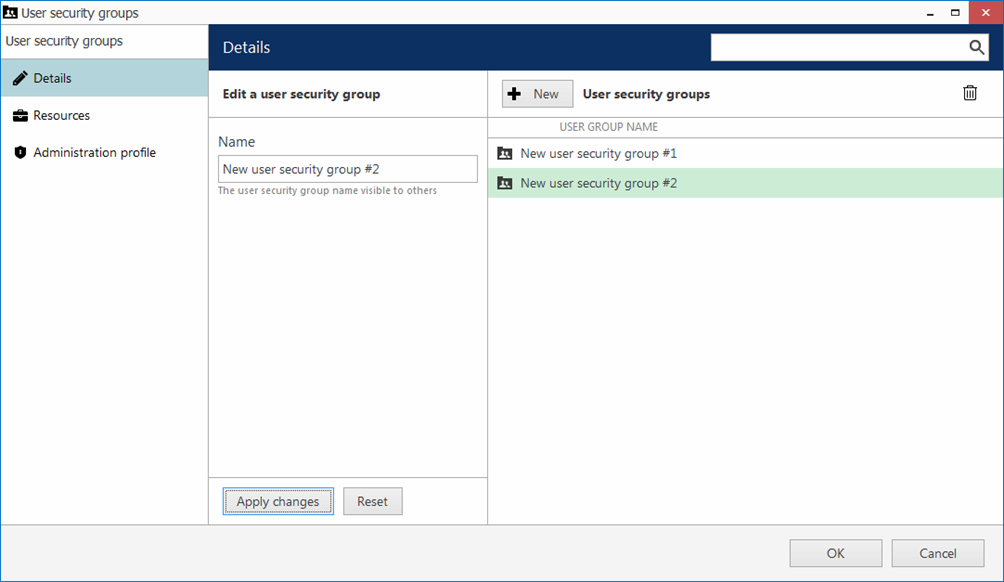
Task: Click the briefcase icon for Resources
Action: 20,116
